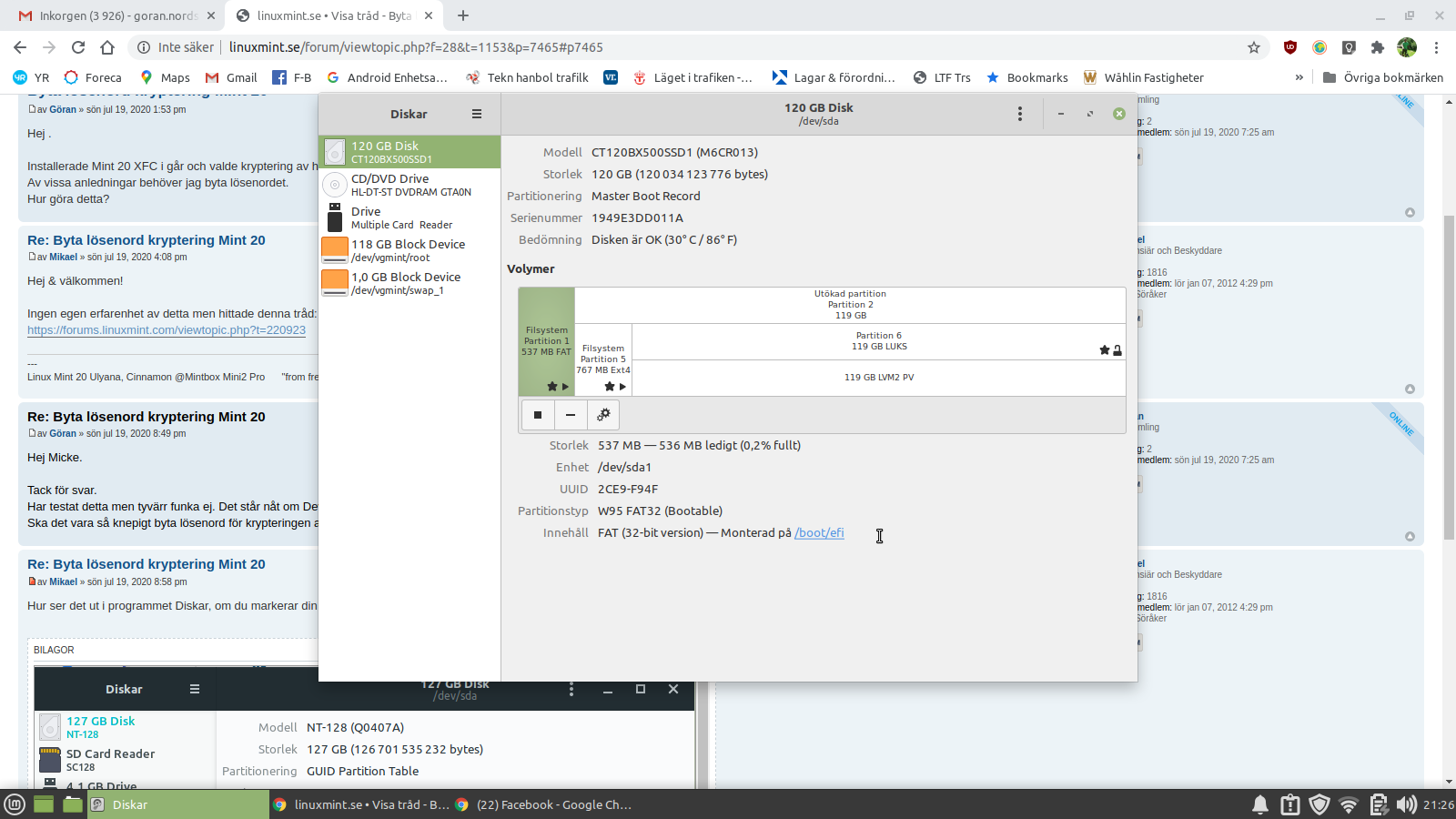Click the delete partition minus button
The width and height of the screenshot is (1456, 819).
click(x=571, y=415)
